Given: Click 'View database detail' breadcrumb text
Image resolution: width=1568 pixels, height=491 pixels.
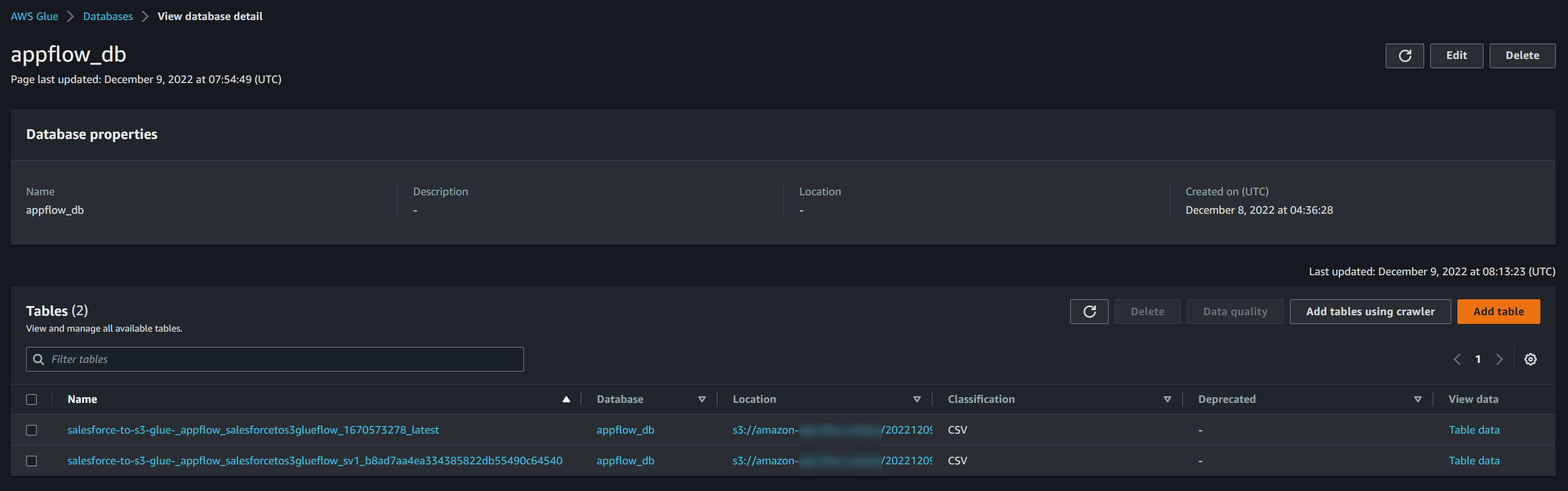Looking at the screenshot, I should pyautogui.click(x=210, y=16).
